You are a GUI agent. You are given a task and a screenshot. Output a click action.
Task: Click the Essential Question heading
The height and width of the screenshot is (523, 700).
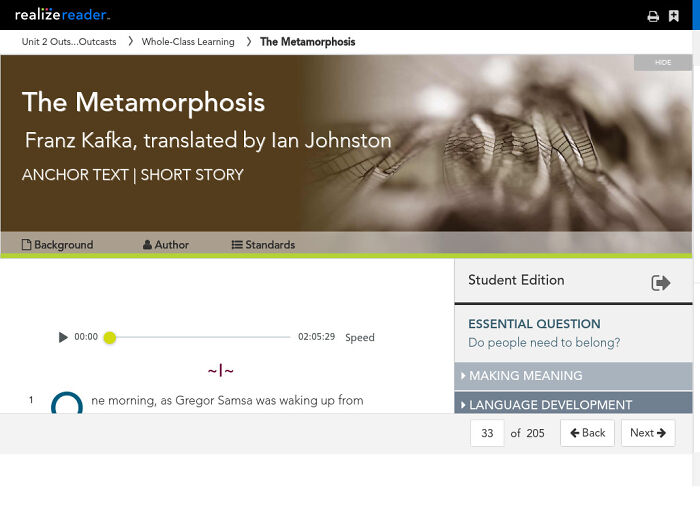(x=534, y=324)
